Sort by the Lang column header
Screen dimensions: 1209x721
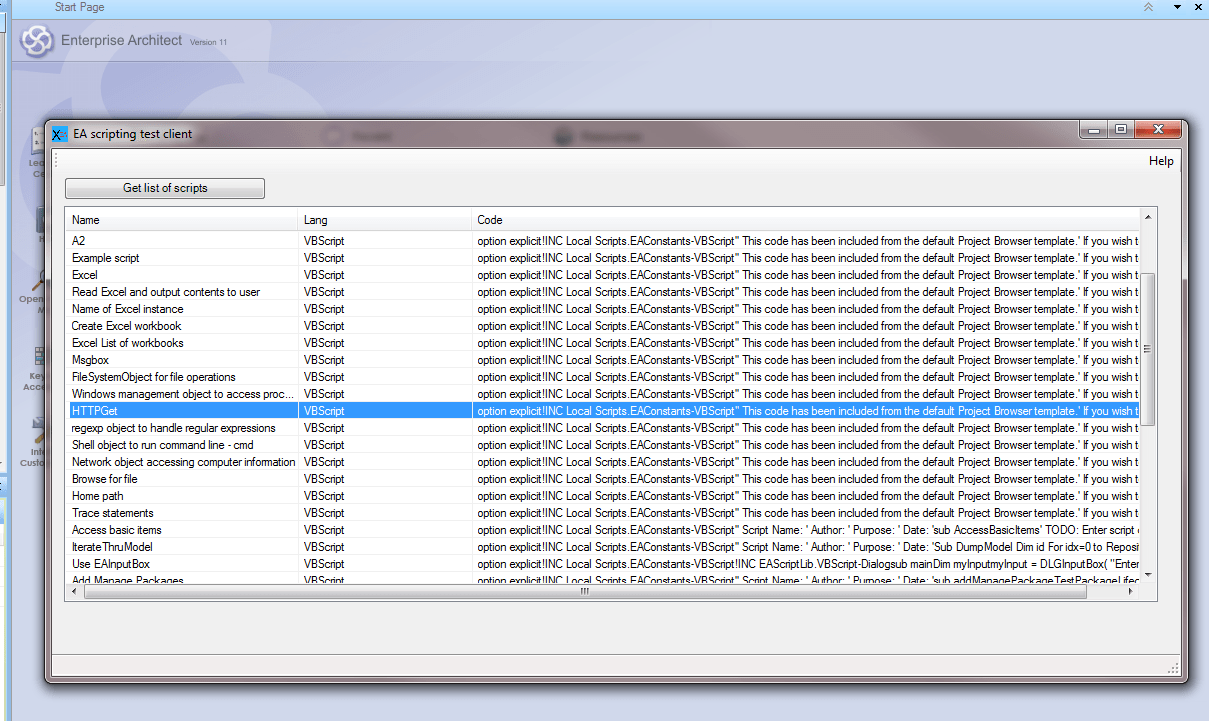385,220
